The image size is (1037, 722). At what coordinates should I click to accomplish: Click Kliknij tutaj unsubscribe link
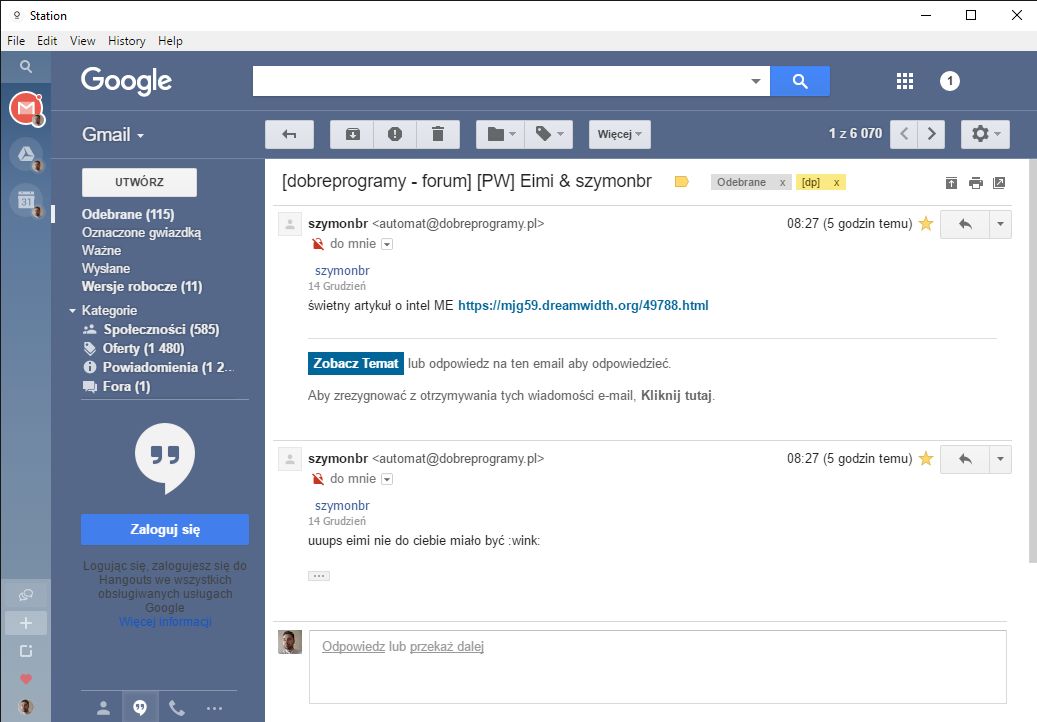[677, 396]
